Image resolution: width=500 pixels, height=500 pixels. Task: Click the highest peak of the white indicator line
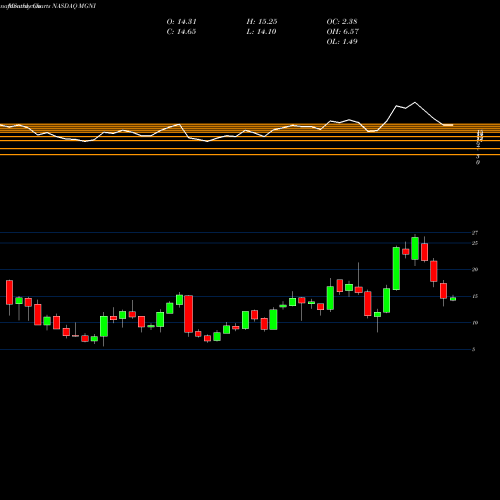click(415, 102)
